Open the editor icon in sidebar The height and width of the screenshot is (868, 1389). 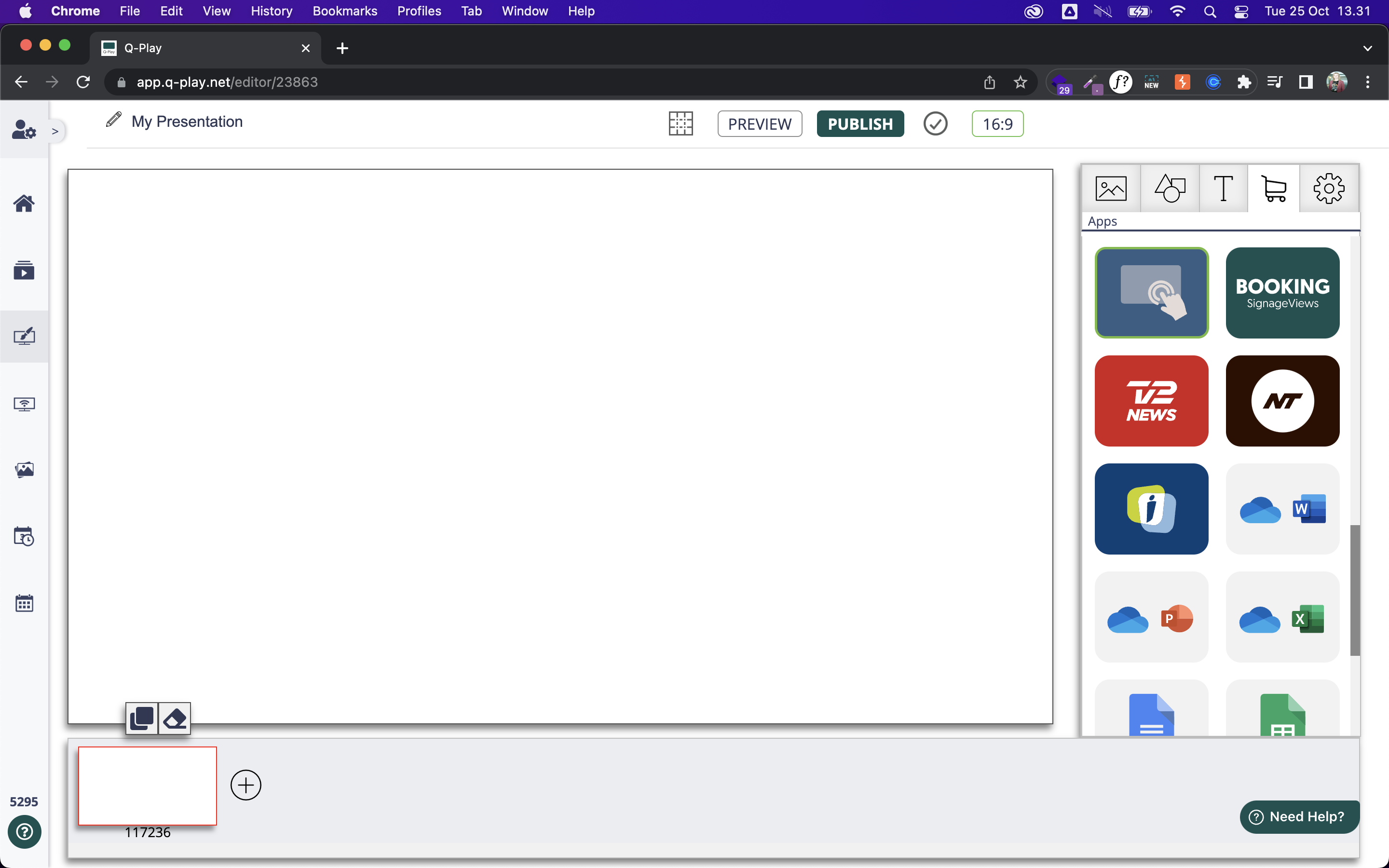click(24, 337)
